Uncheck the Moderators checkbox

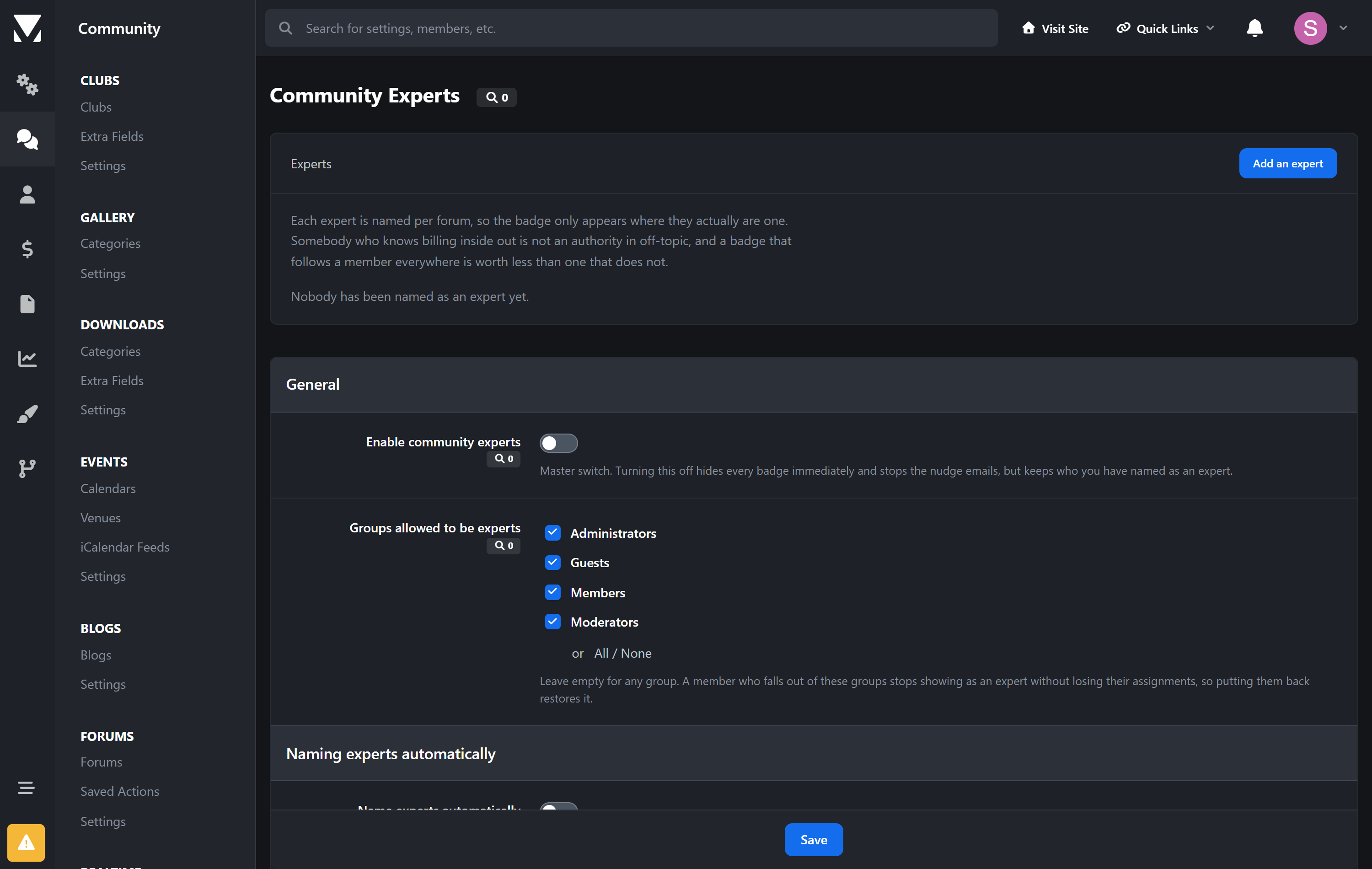pyautogui.click(x=552, y=622)
